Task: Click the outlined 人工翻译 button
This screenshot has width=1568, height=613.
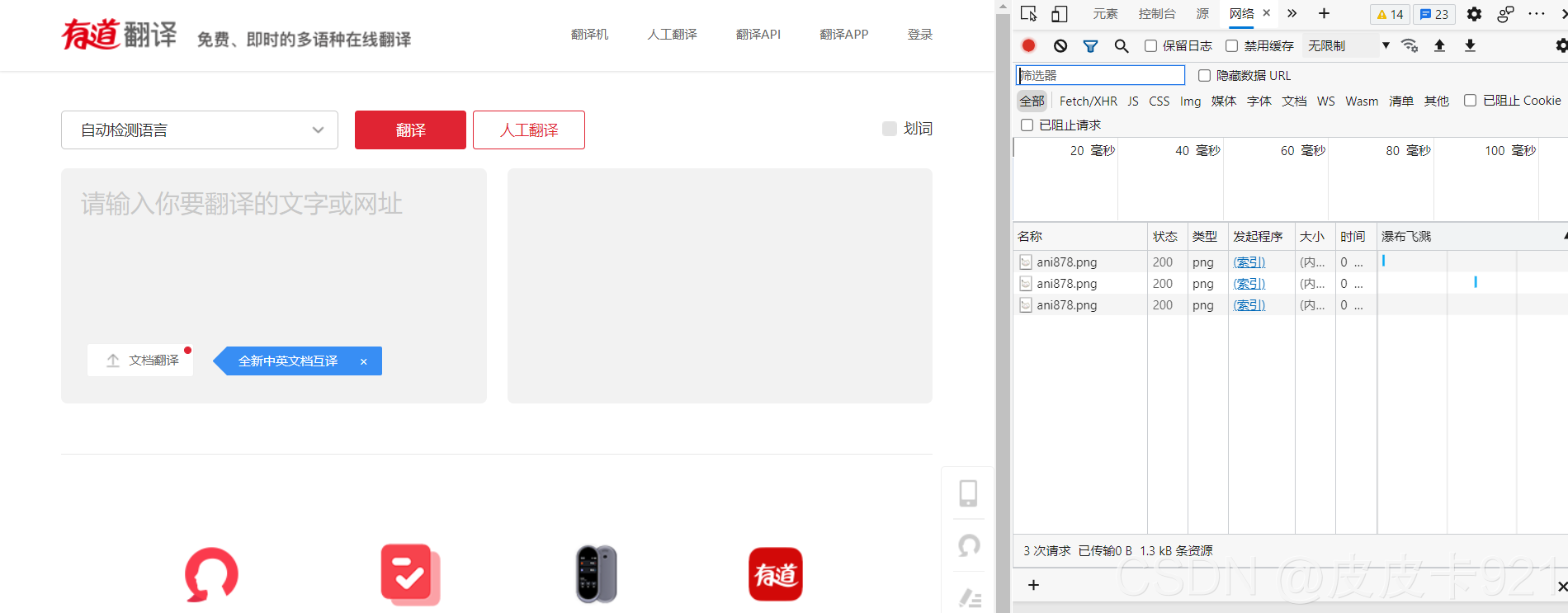Action: (x=529, y=130)
